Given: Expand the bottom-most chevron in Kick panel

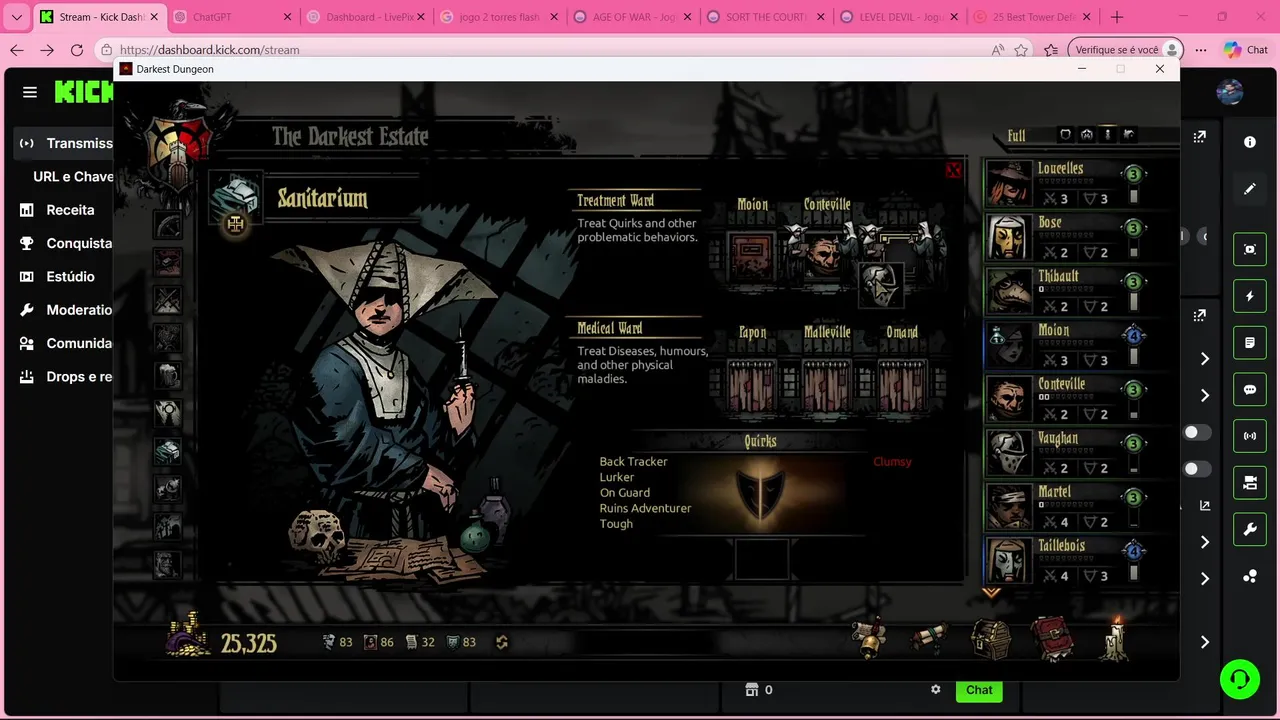Looking at the screenshot, I should pyautogui.click(x=1205, y=642).
